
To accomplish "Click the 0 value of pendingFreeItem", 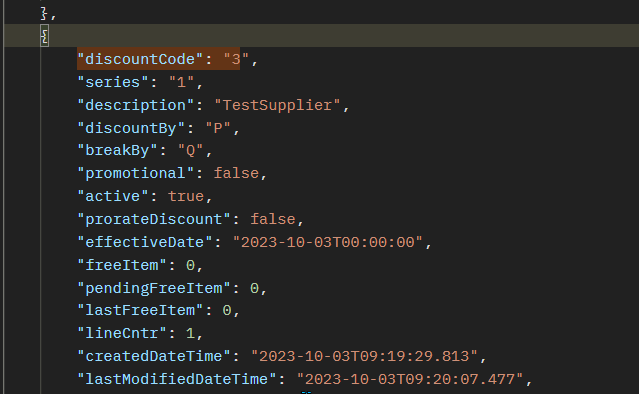I will (254, 288).
